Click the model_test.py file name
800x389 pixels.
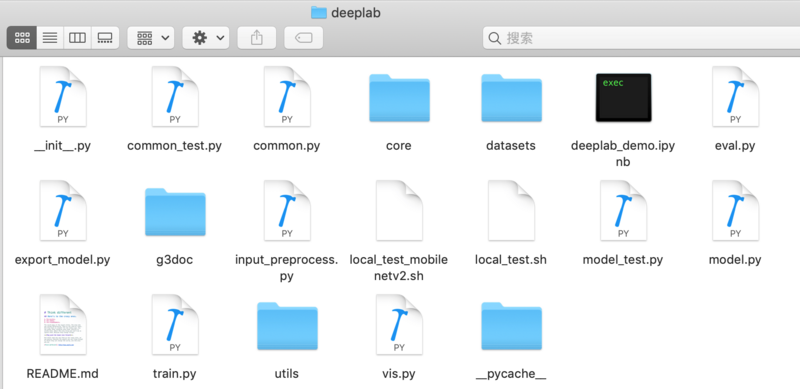[623, 260]
